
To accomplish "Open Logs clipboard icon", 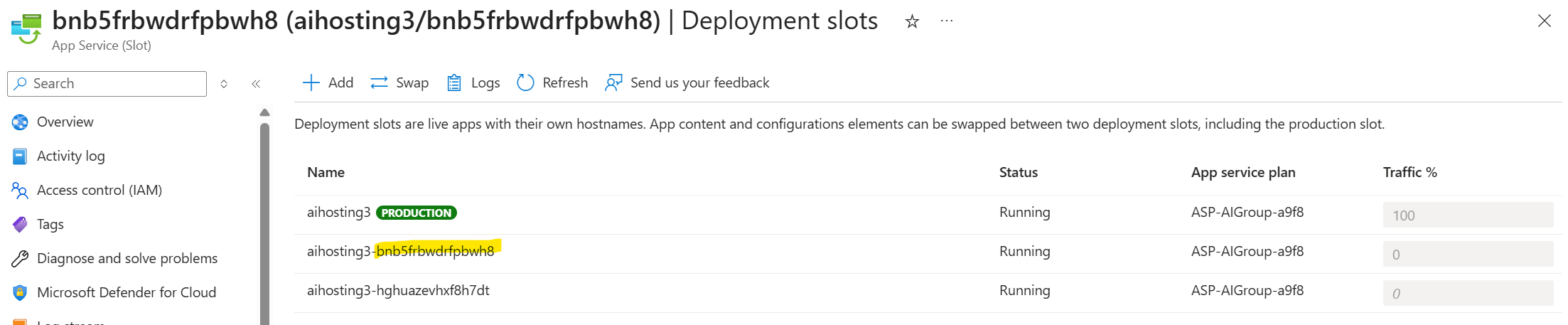I will [x=454, y=83].
